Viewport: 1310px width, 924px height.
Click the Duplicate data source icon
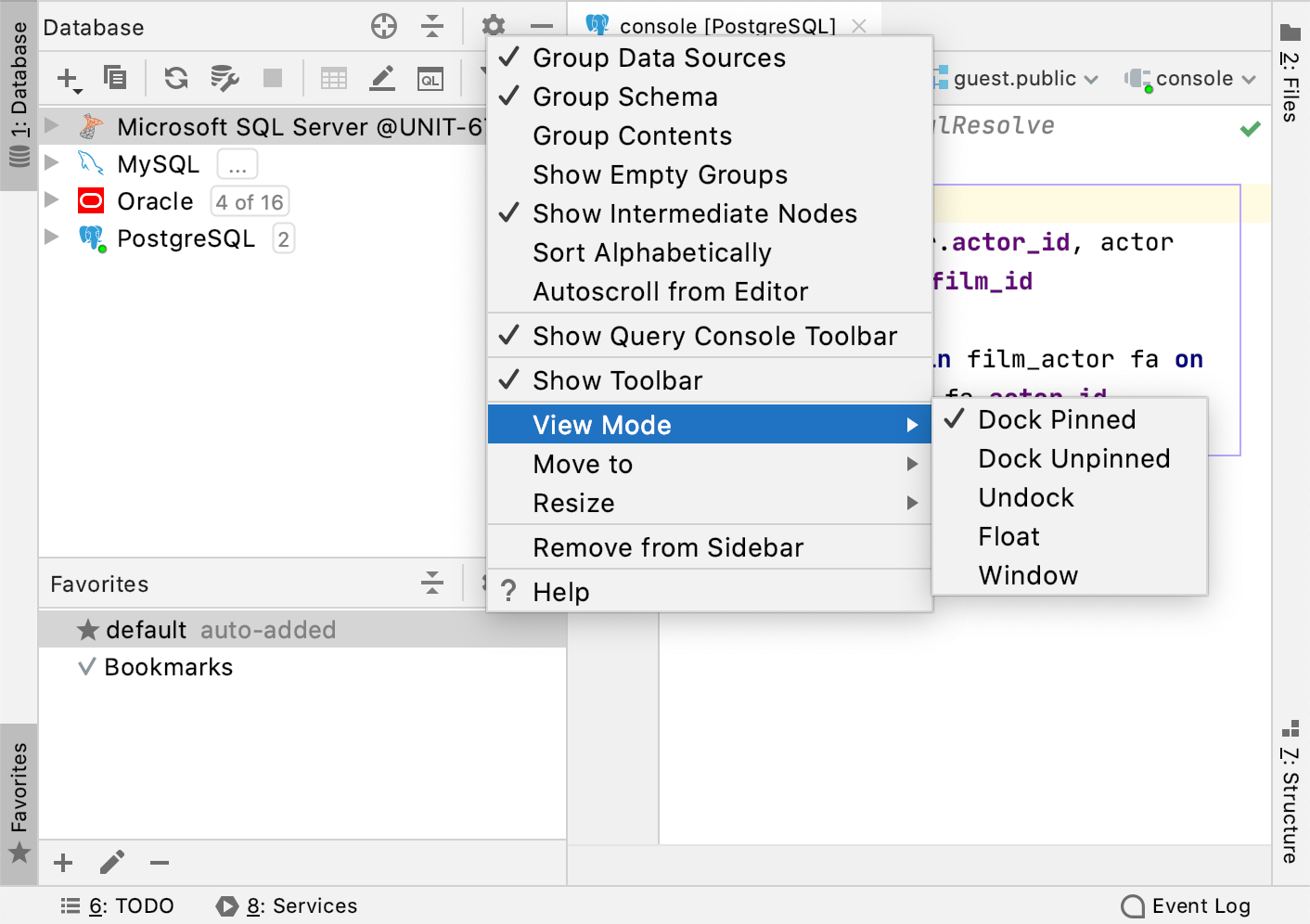[115, 78]
